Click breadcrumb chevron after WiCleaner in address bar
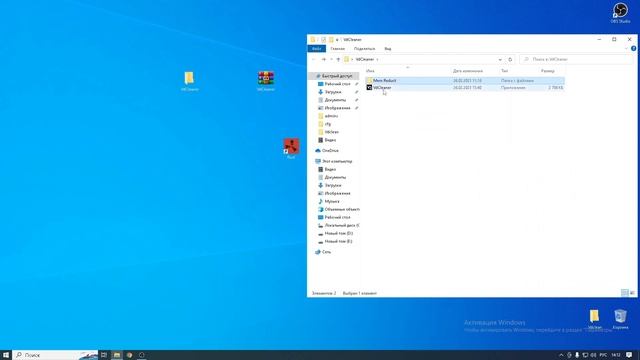 coord(377,60)
